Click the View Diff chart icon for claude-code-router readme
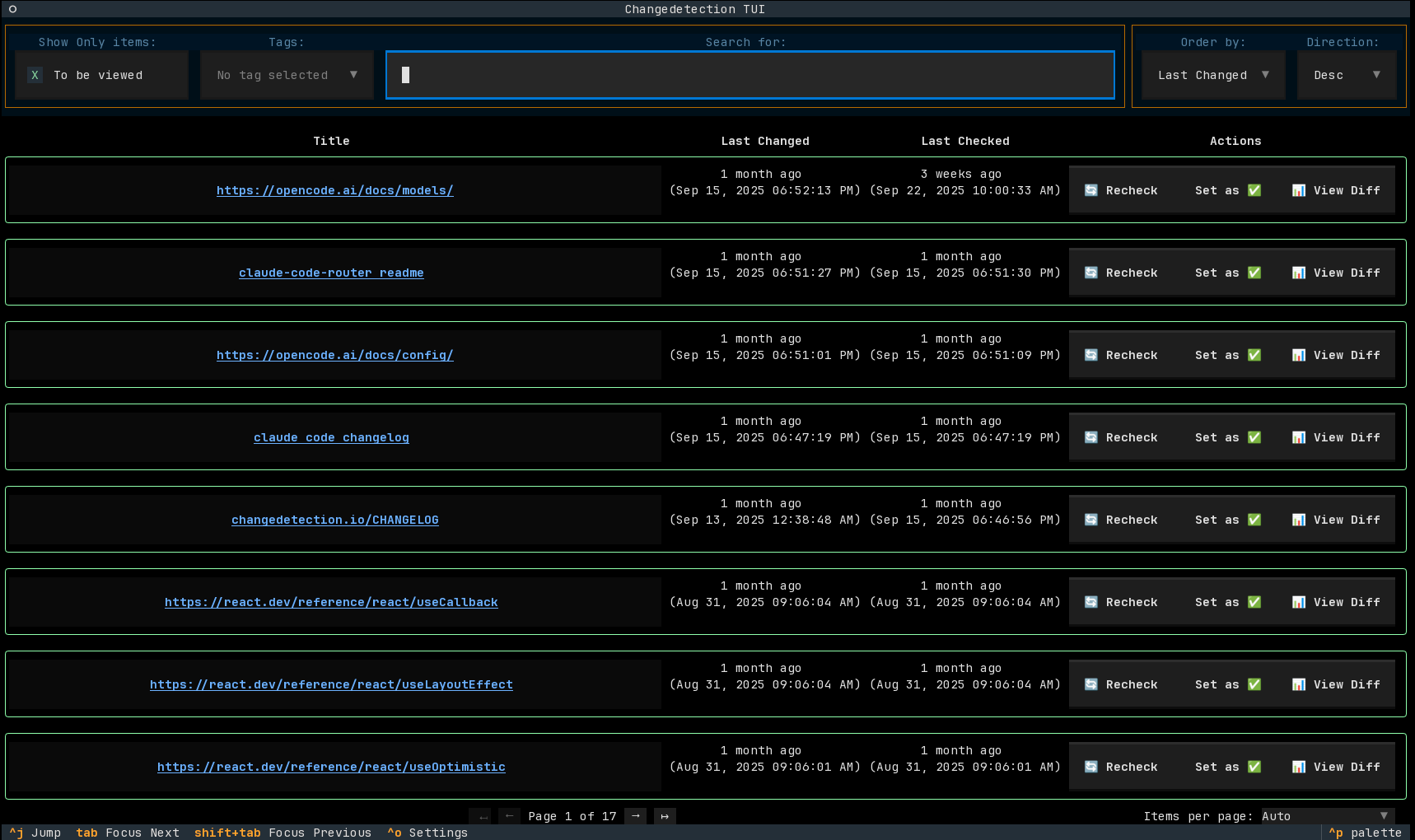 coord(1298,273)
